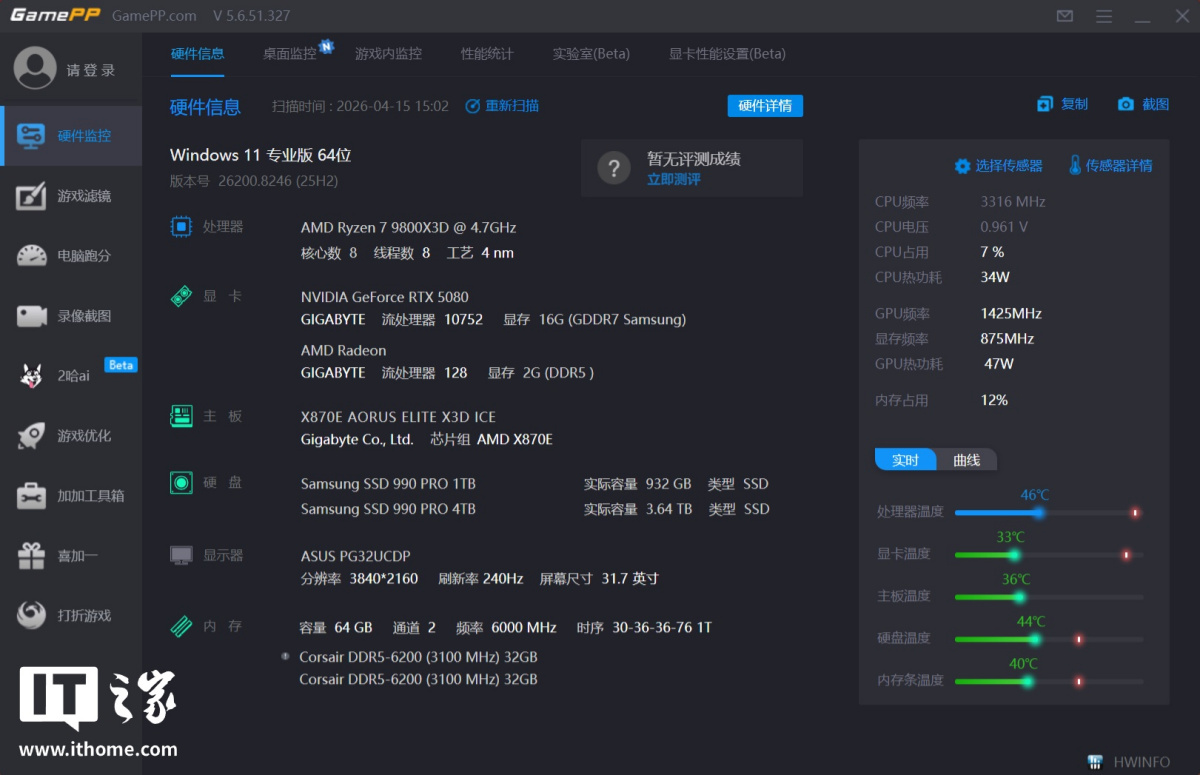Screen dimensions: 1200x775
Task: Click 重新扫描 to rescan hardware
Action: [503, 106]
